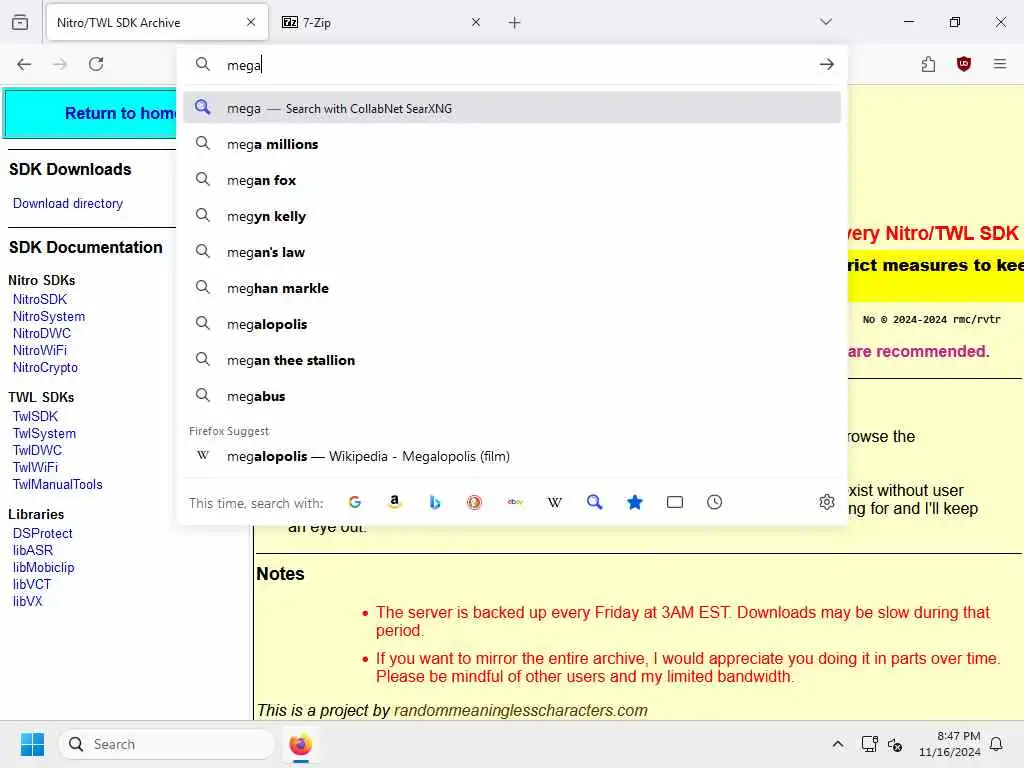Click Return to home button
The width and height of the screenshot is (1024, 768).
click(x=90, y=114)
